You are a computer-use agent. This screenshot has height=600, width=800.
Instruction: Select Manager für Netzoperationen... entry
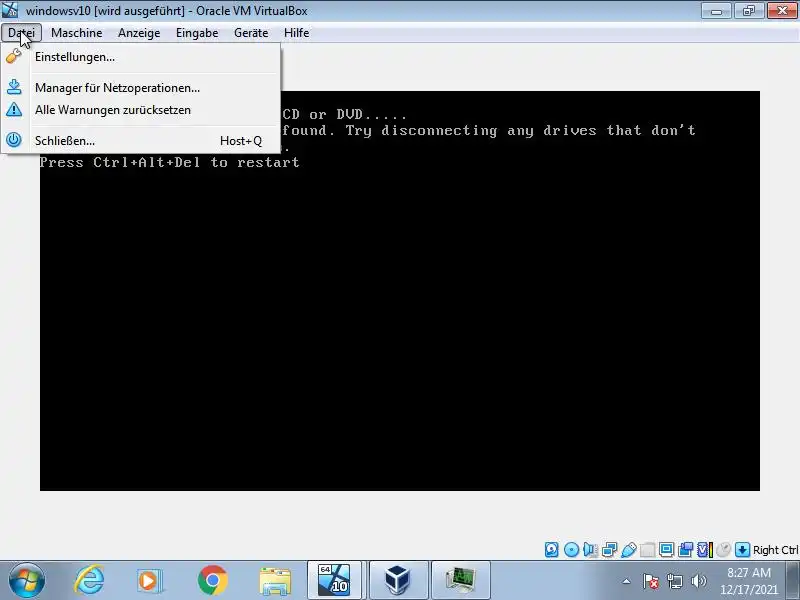[x=141, y=88]
